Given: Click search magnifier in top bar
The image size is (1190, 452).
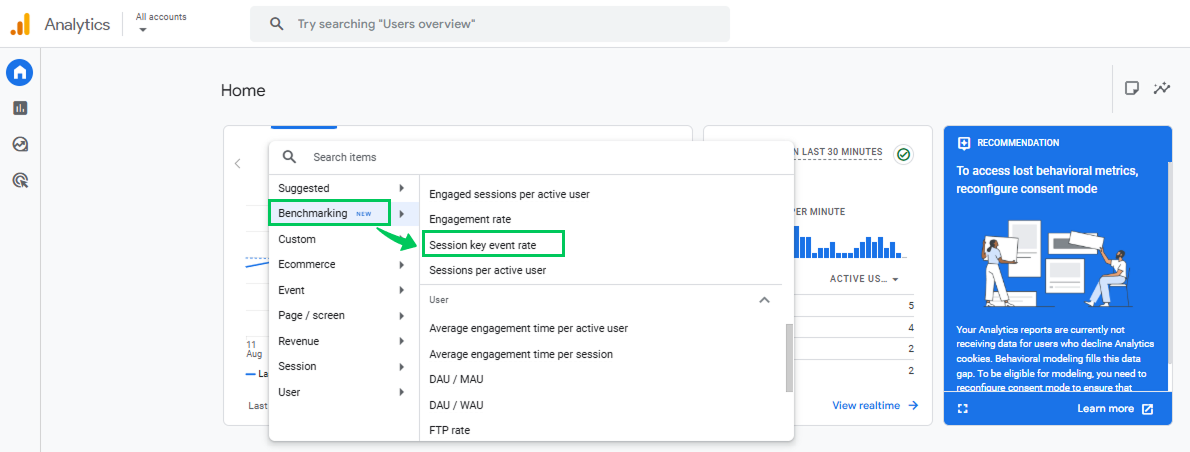Looking at the screenshot, I should coord(276,24).
